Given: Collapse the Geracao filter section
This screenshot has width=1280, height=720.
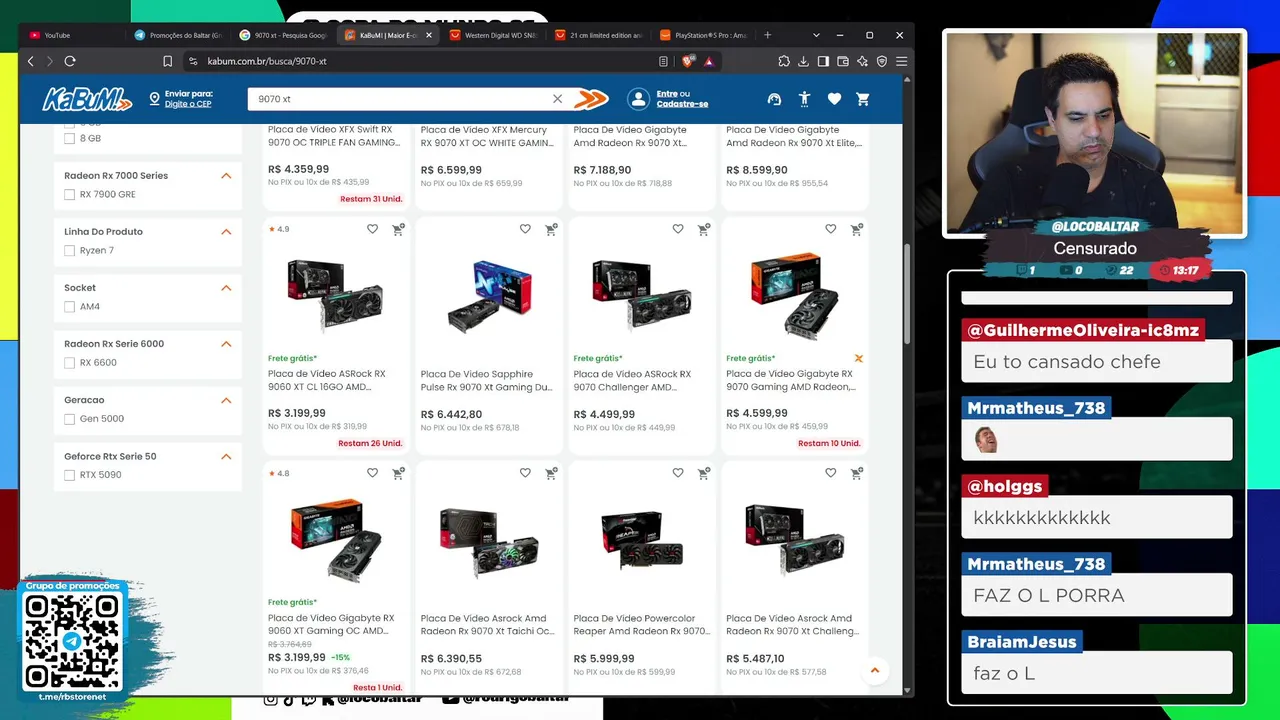Looking at the screenshot, I should [x=226, y=400].
